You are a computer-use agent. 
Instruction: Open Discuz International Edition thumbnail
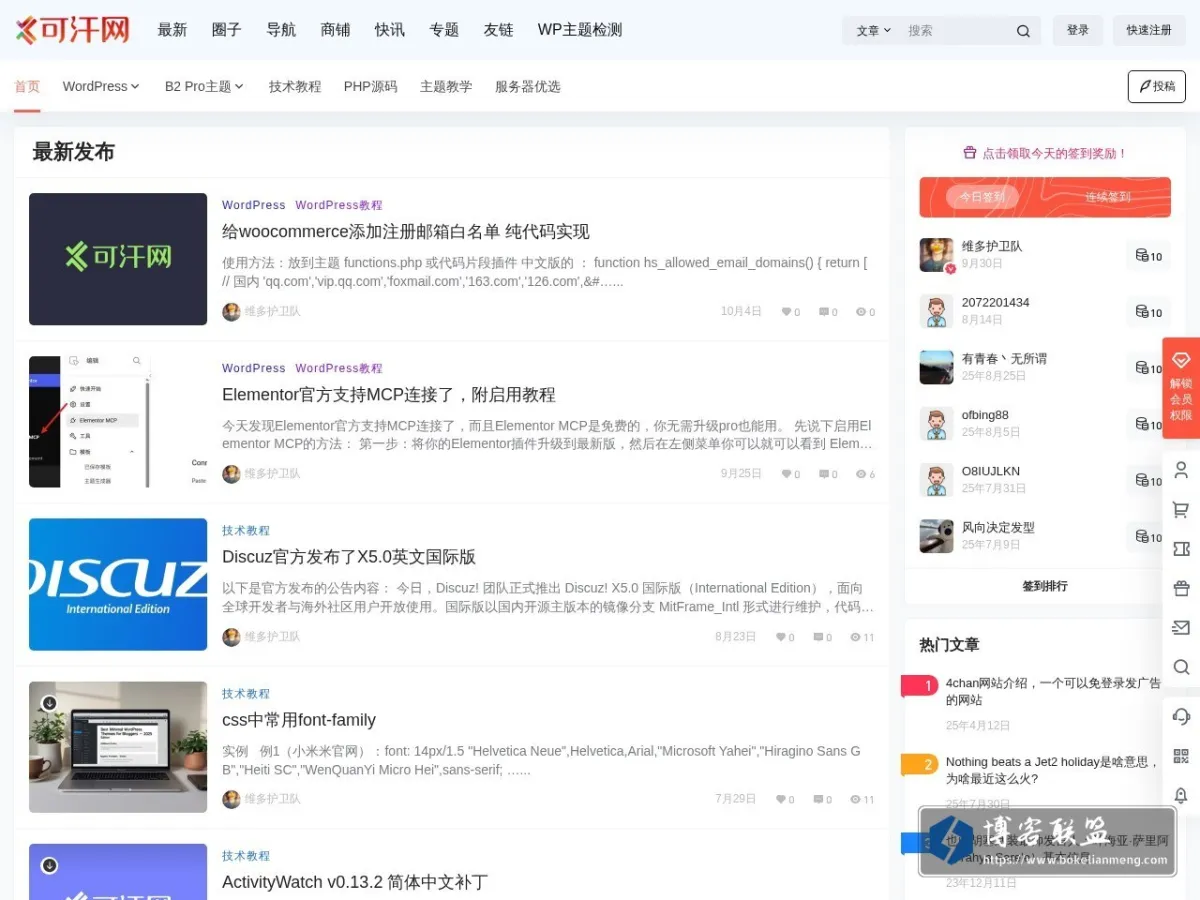118,584
